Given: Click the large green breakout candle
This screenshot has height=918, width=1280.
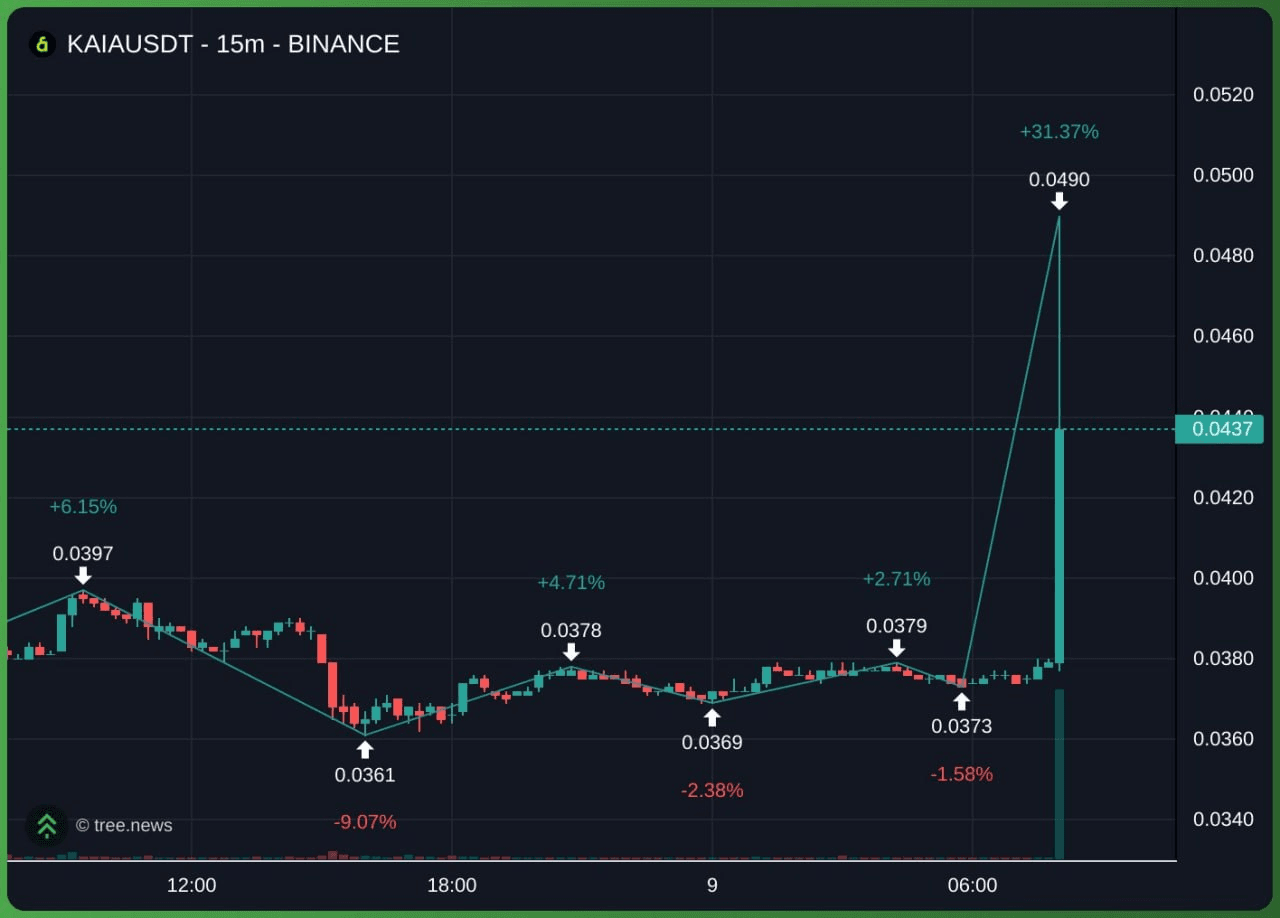Looking at the screenshot, I should (x=1059, y=546).
